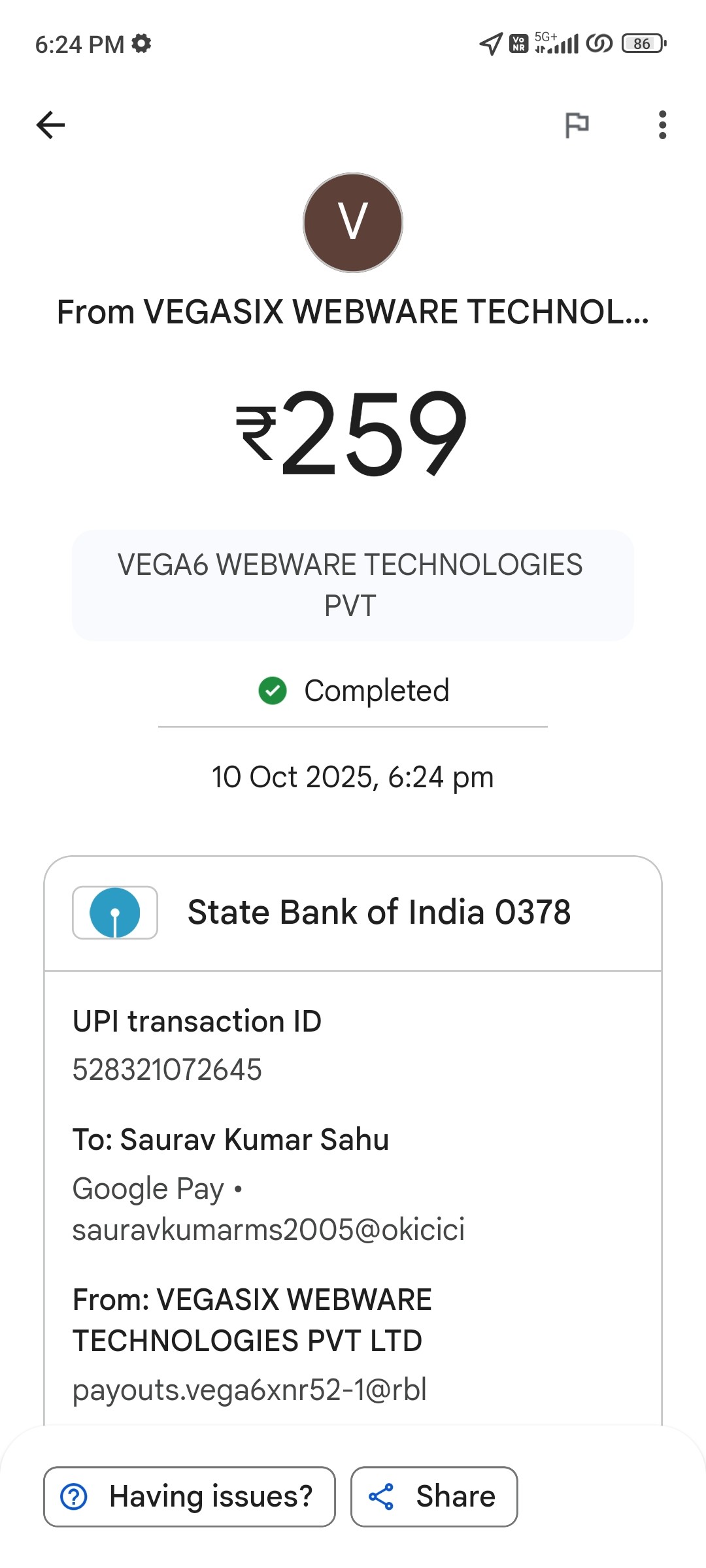The width and height of the screenshot is (706, 1568).
Task: Open the three-dot overflow menu
Action: click(x=662, y=125)
